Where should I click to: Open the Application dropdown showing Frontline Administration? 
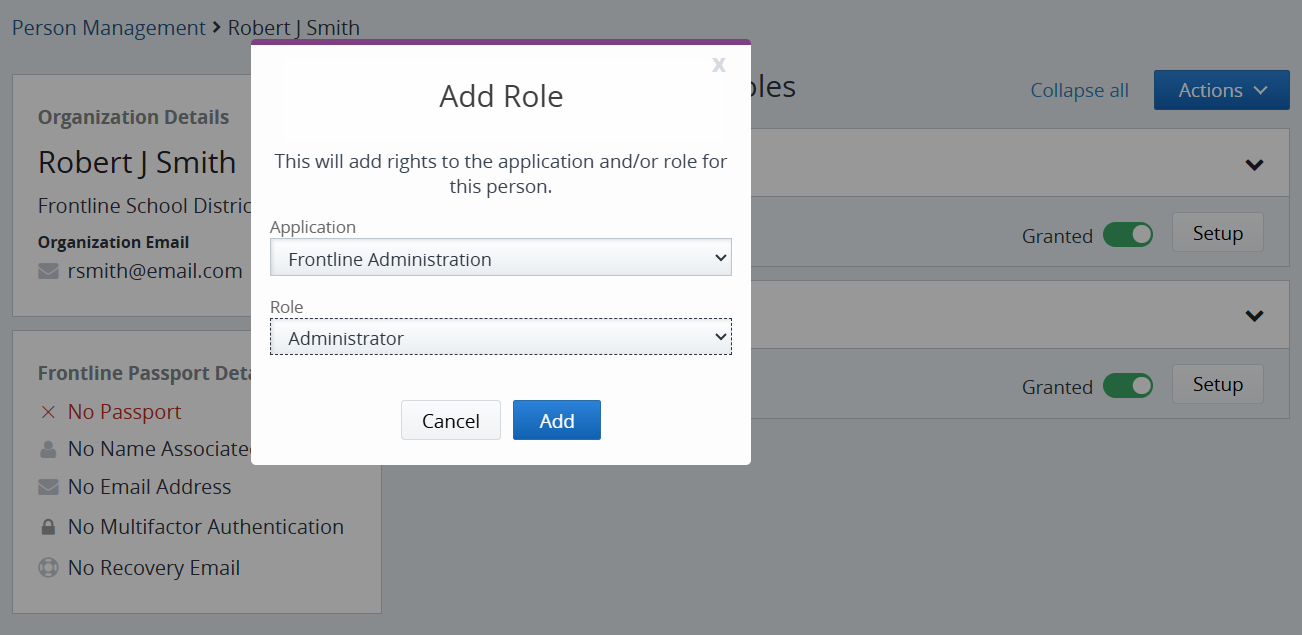tap(501, 258)
